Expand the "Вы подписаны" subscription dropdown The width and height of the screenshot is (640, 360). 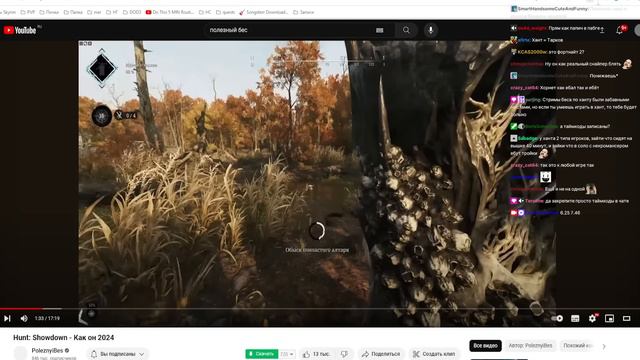[x=118, y=354]
